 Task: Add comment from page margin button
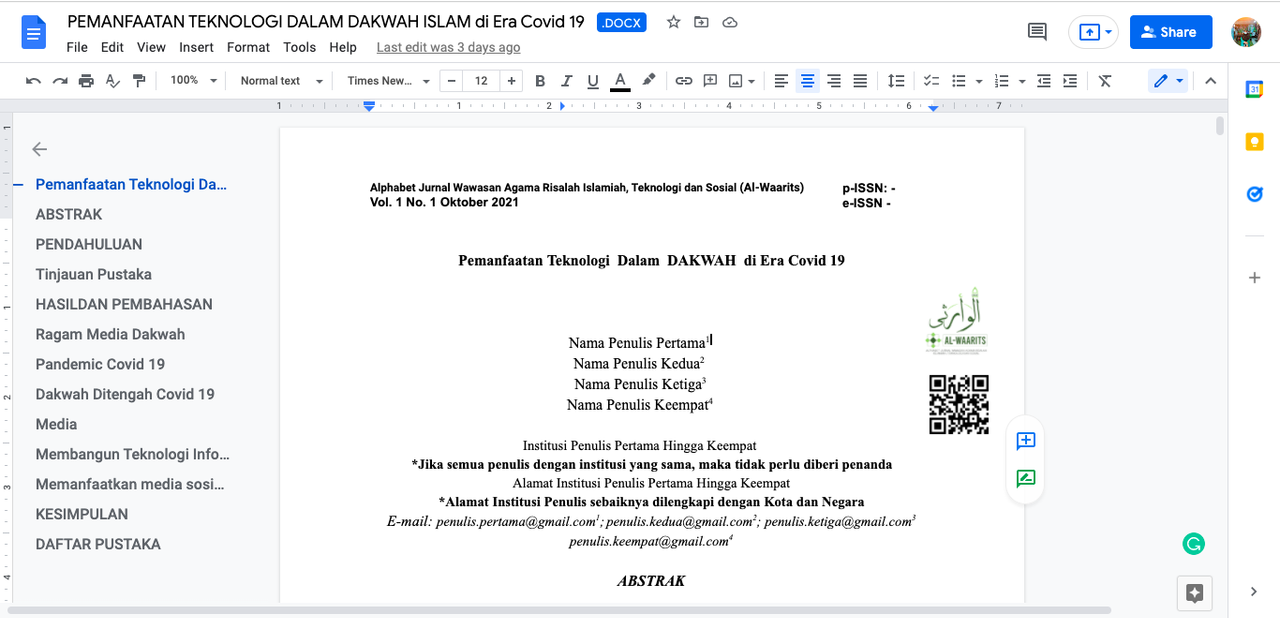coord(1025,441)
